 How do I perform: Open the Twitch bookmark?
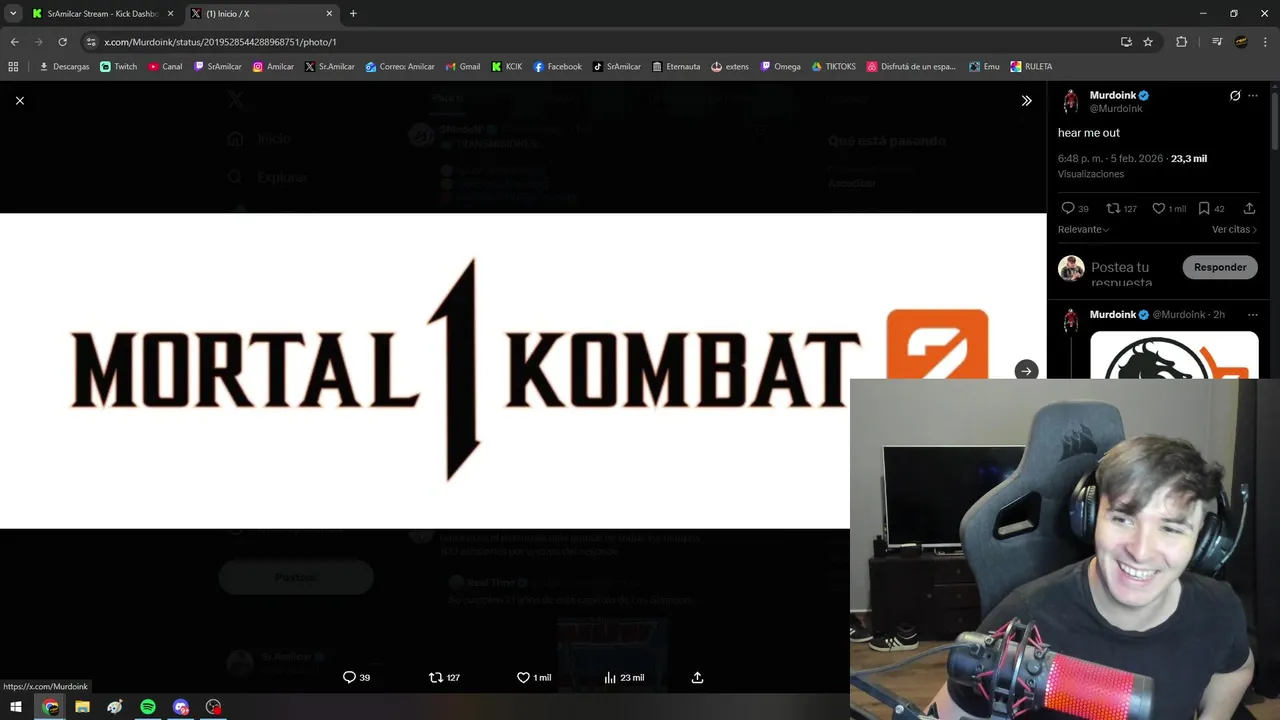pos(119,66)
